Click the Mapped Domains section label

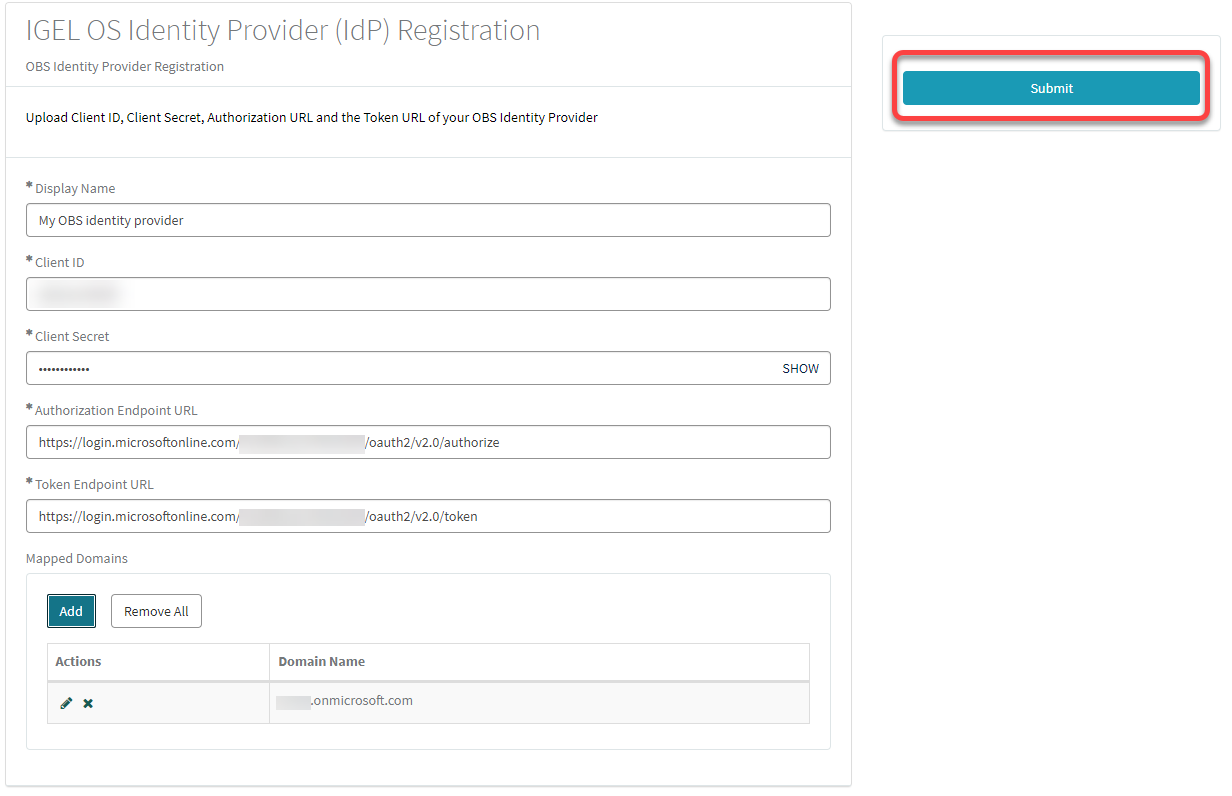(x=76, y=558)
